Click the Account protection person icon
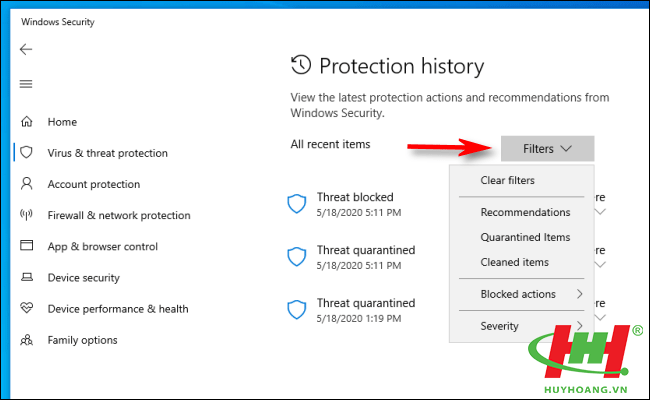 (27, 184)
